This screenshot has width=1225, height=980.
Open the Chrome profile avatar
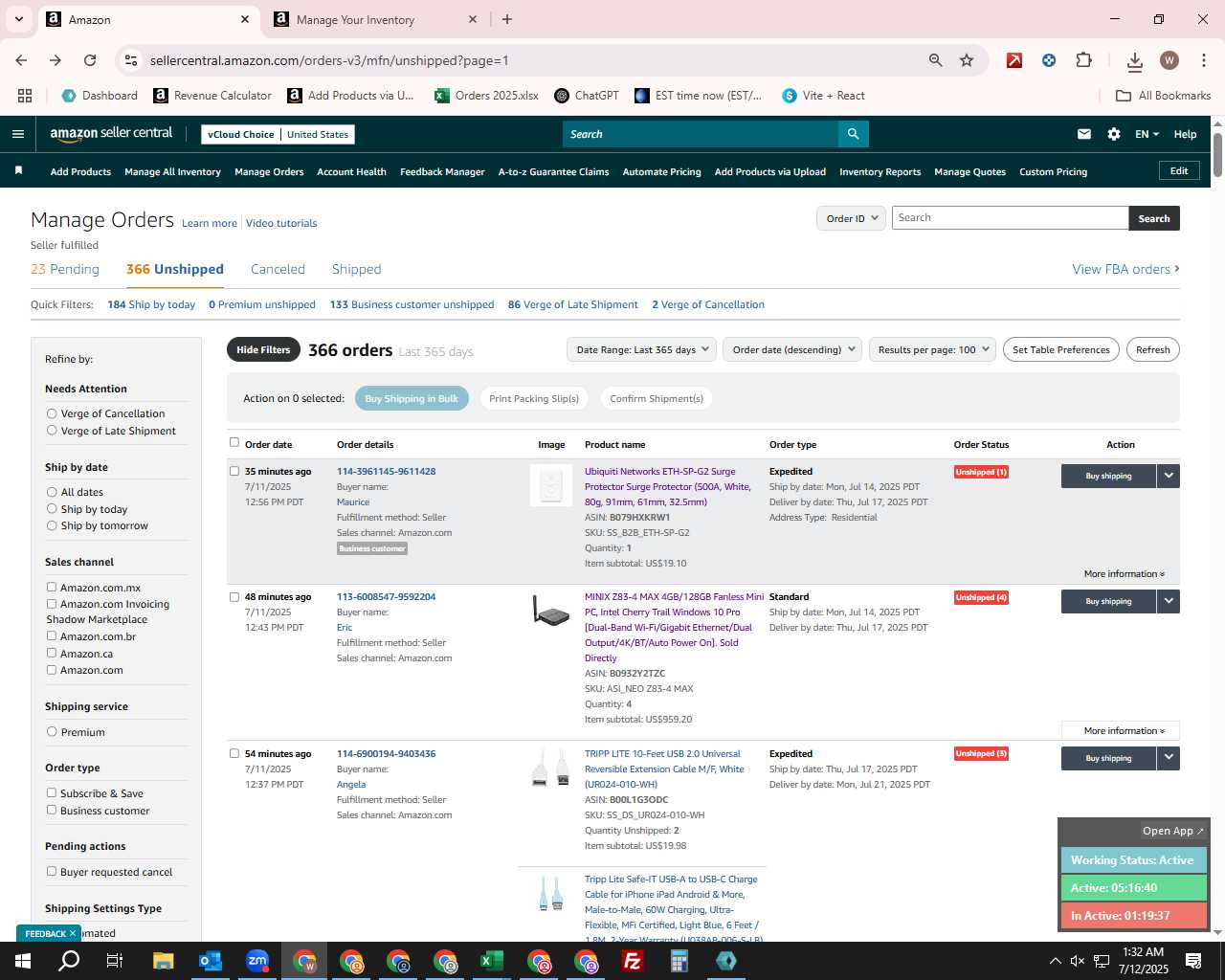1169,60
